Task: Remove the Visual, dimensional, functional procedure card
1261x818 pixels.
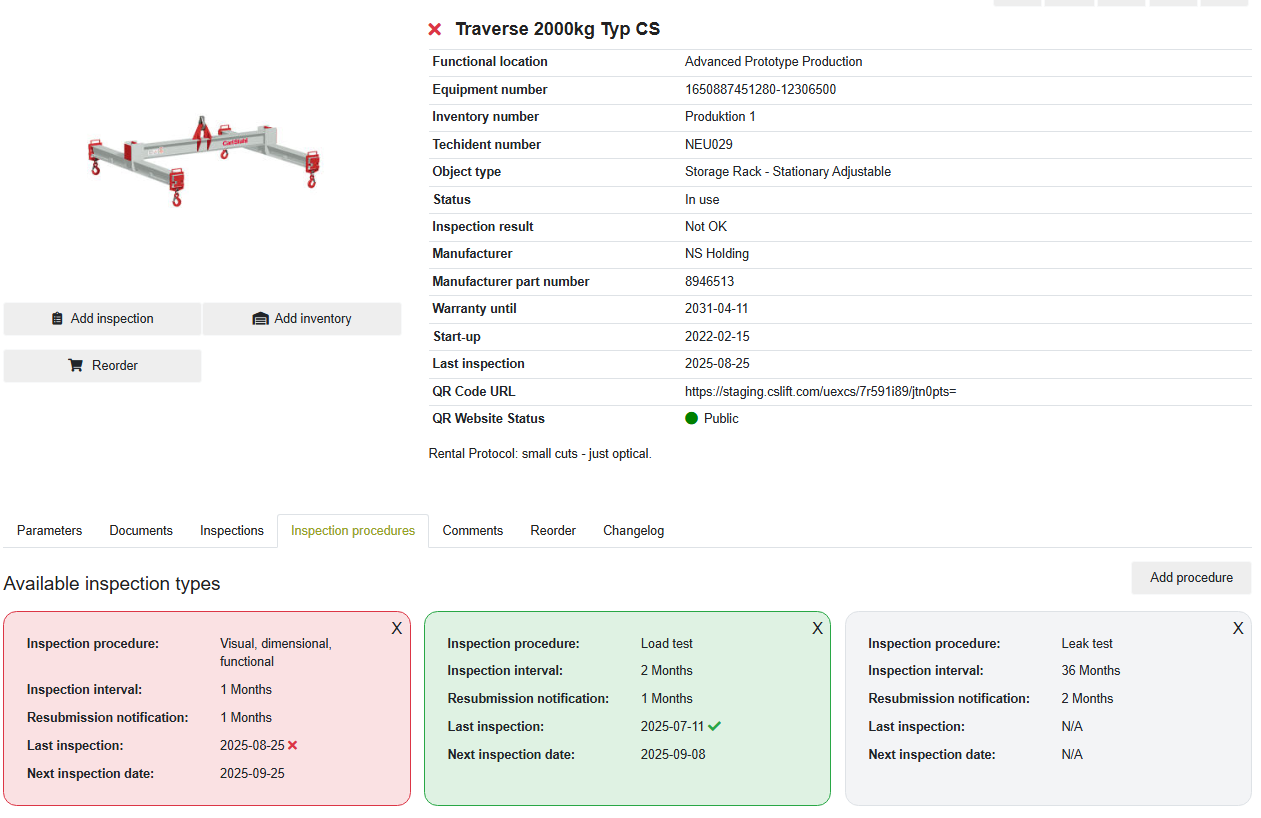Action: pyautogui.click(x=397, y=629)
